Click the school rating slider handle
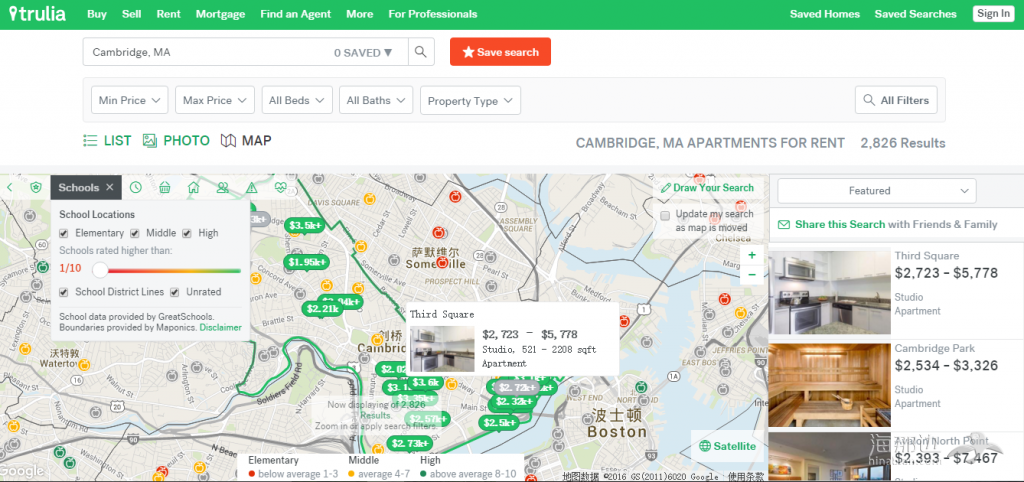 tap(100, 269)
